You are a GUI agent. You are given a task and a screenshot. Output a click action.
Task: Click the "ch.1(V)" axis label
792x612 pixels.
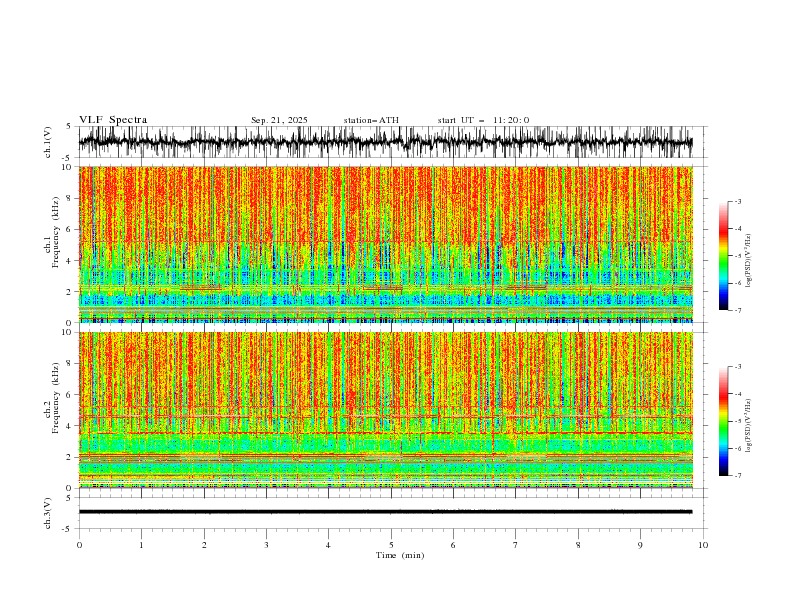pos(48,142)
